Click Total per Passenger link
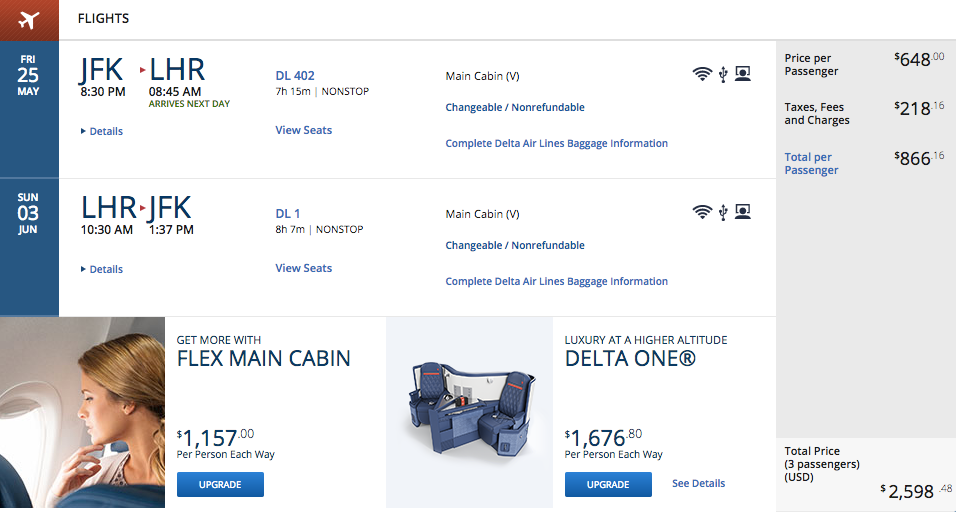Viewport: 956px width, 512px height. coord(811,164)
